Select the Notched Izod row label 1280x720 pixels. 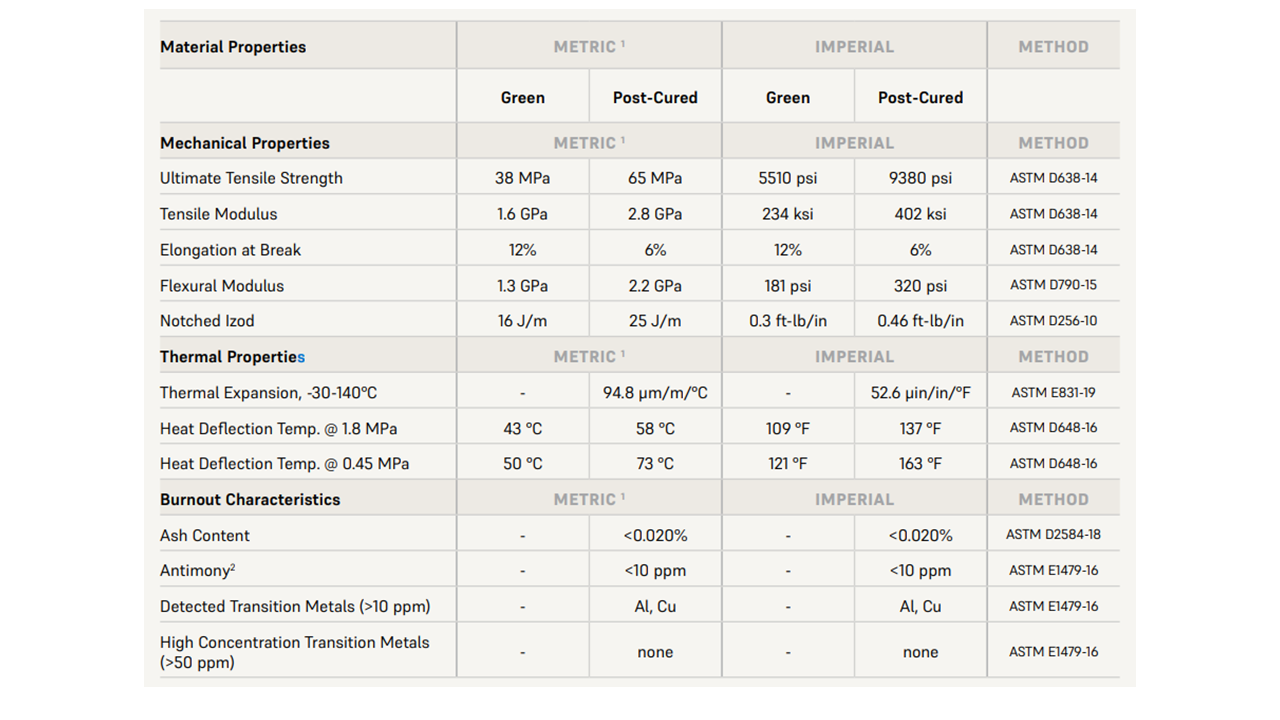pyautogui.click(x=207, y=321)
